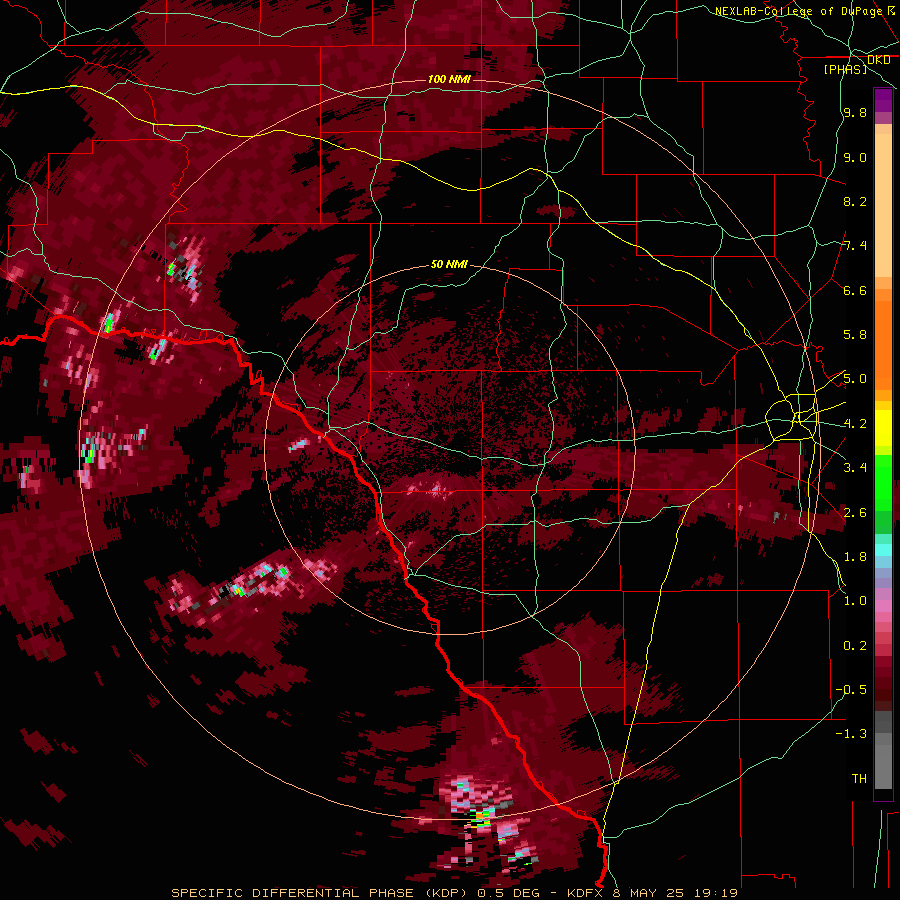The image size is (900, 900).
Task: Click the TH threshold label on the scale
Action: click(x=859, y=779)
